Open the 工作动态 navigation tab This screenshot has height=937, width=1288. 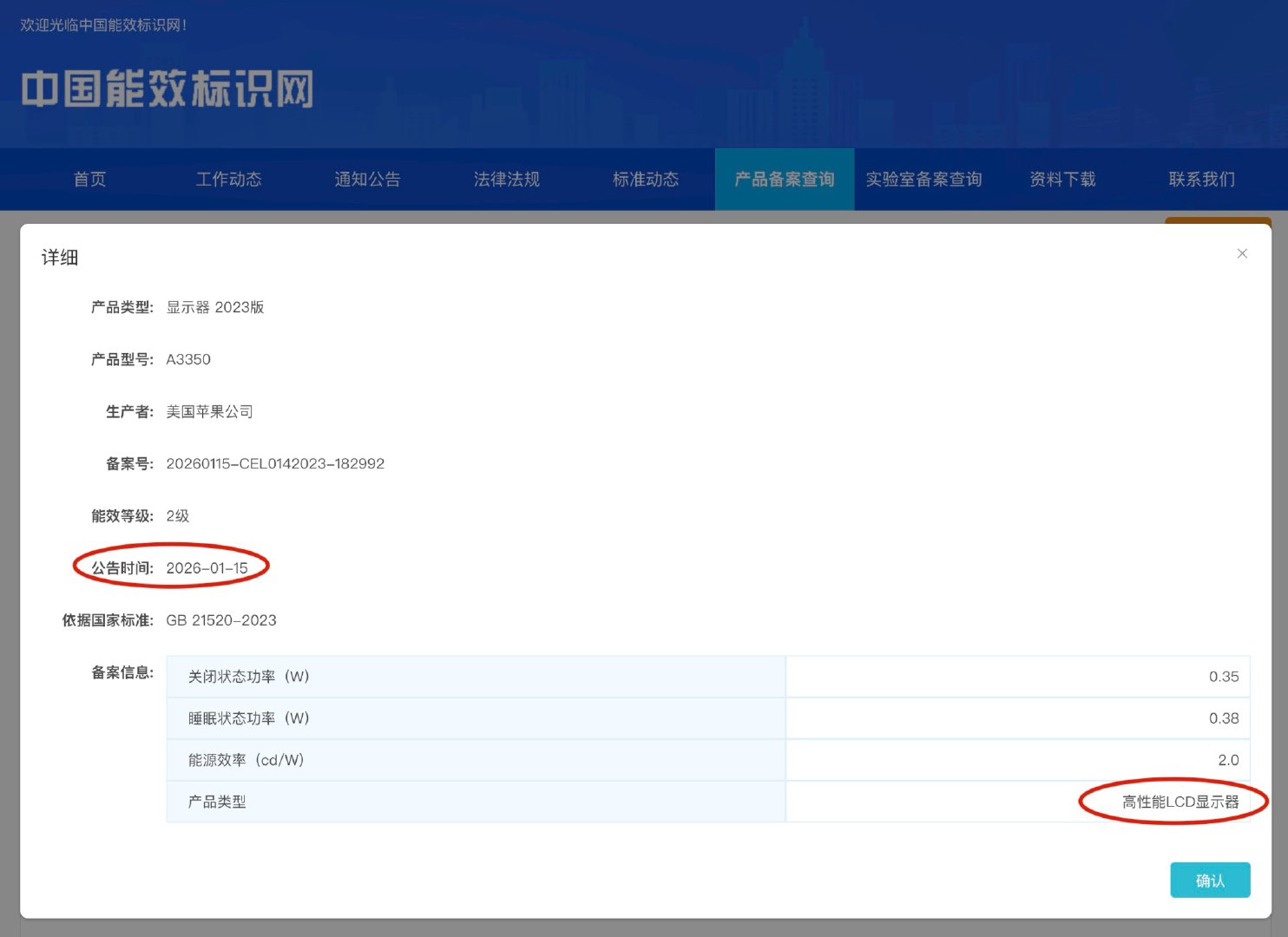[x=228, y=179]
